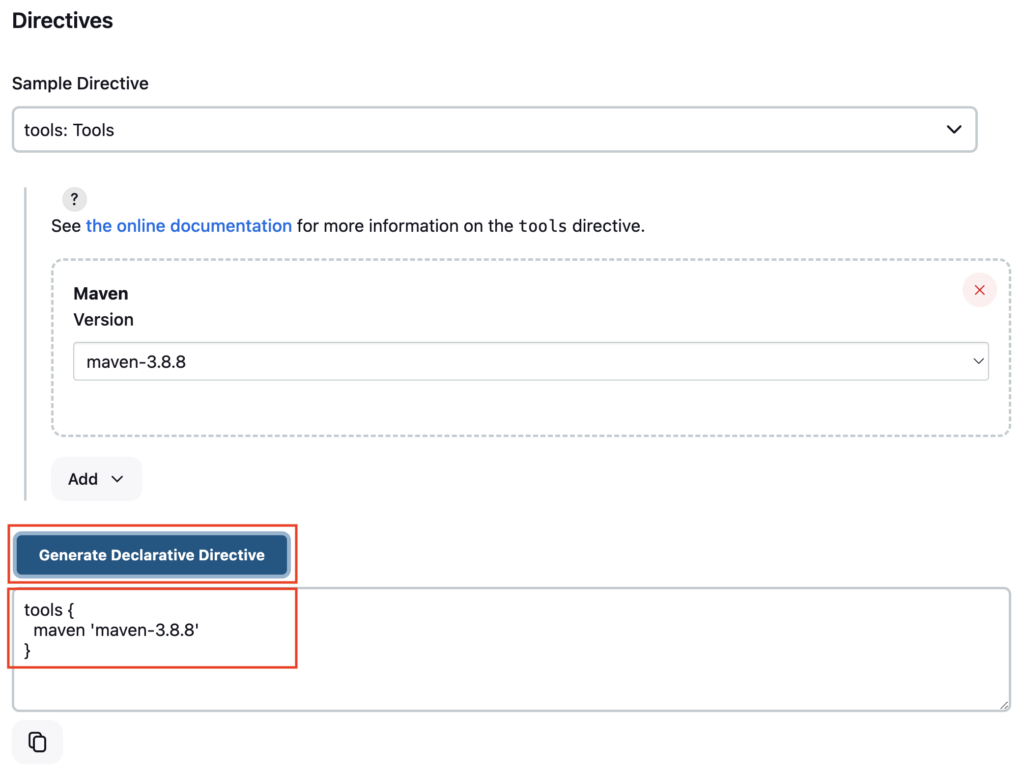The width and height of the screenshot is (1024, 771).
Task: Select the "maven 'maven-3.8.8'" line
Action: pos(116,630)
